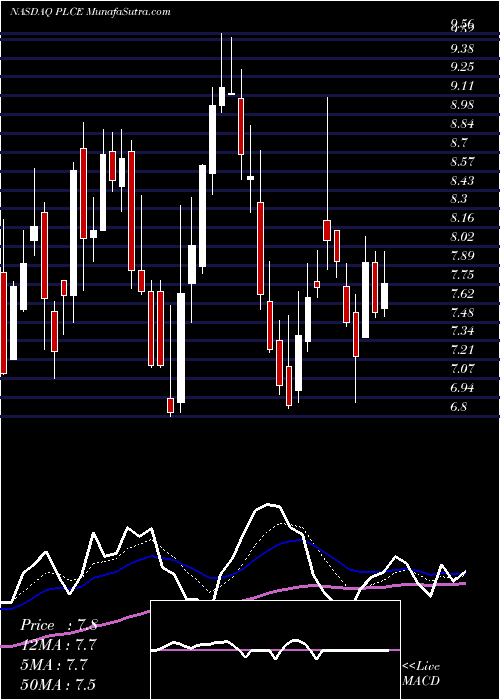The width and height of the screenshot is (500, 700).
Task: Click the 7.07 price level label
Action: pos(462,369)
